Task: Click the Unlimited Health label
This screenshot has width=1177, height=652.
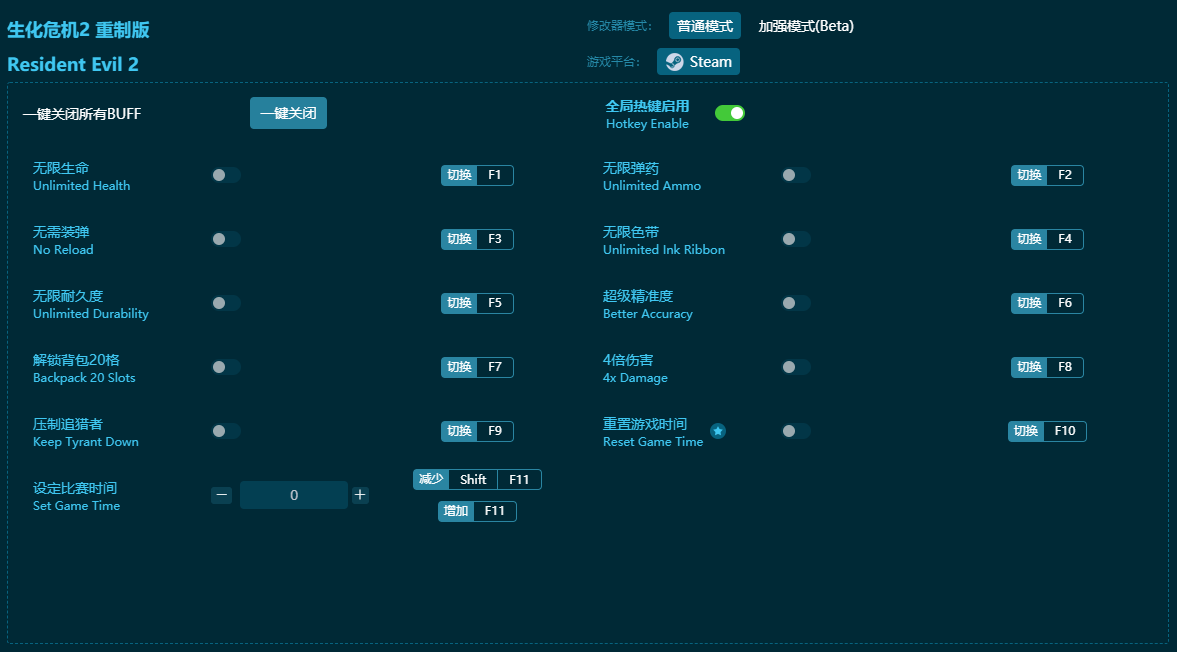Action: point(81,185)
